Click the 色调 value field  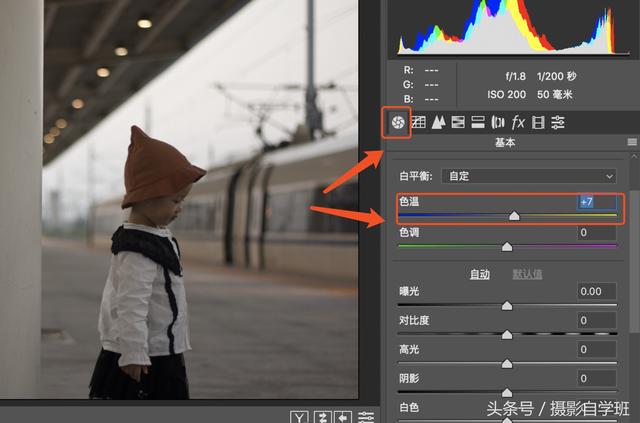coord(597,233)
